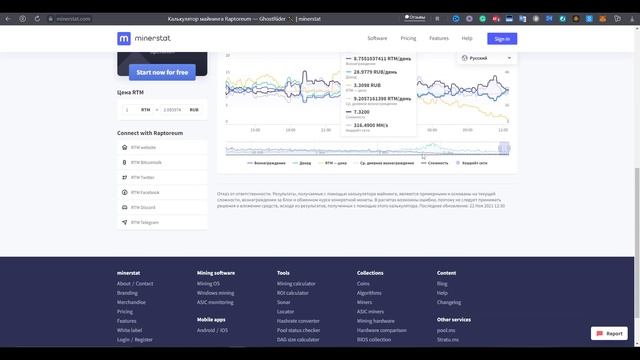This screenshot has height=360, width=640.
Task: Click the green circle browser extension icon
Action: pyautogui.click(x=482, y=19)
